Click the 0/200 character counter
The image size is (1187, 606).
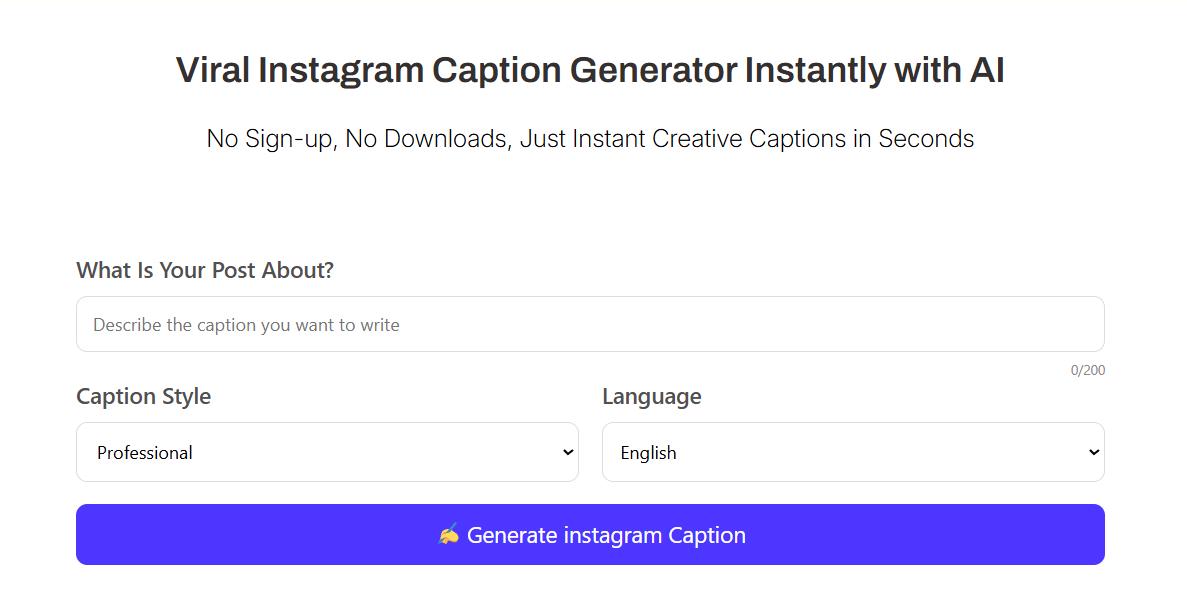[1088, 370]
